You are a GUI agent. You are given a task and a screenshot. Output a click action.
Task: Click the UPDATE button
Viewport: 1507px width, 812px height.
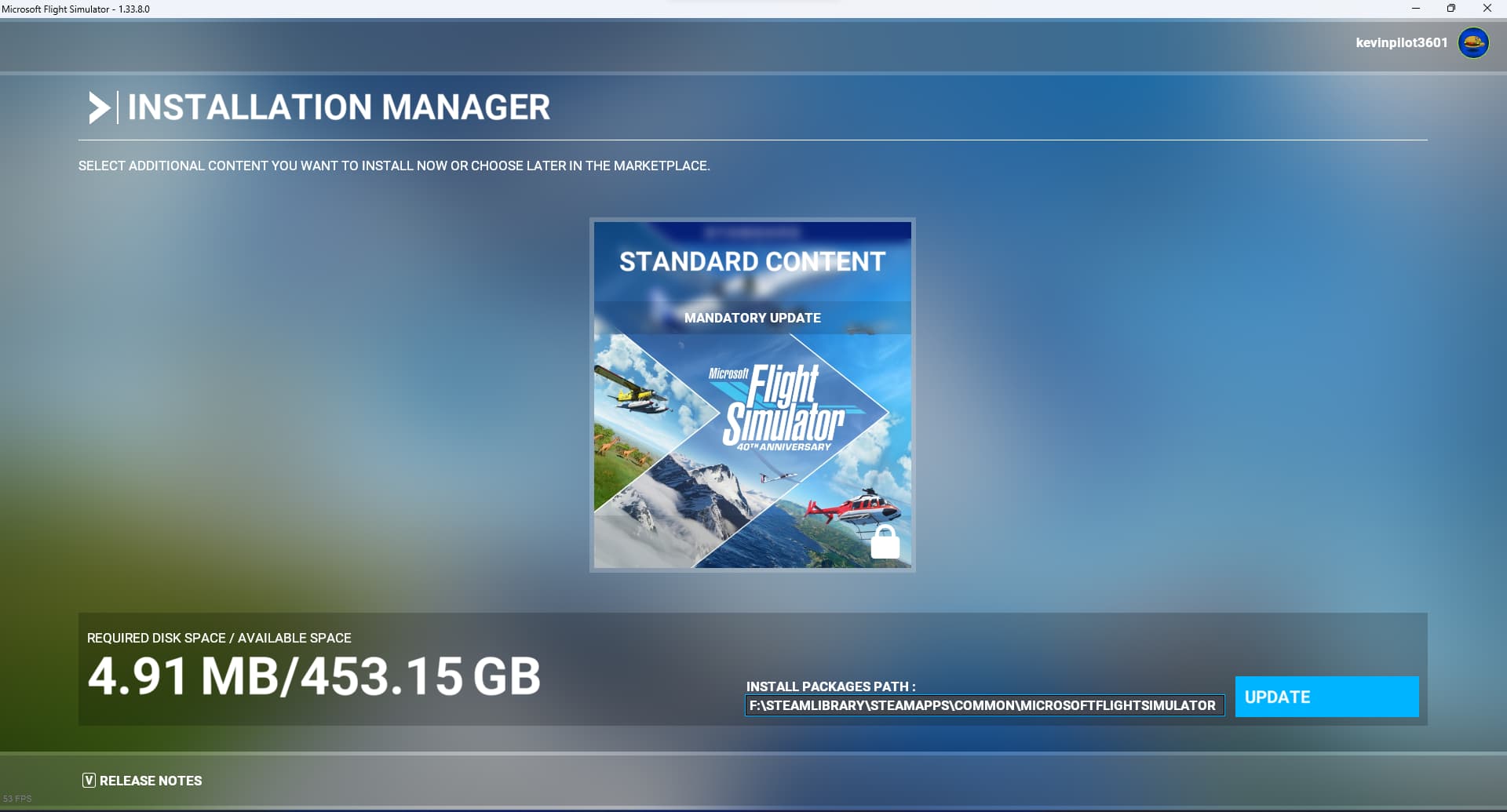[x=1326, y=697]
